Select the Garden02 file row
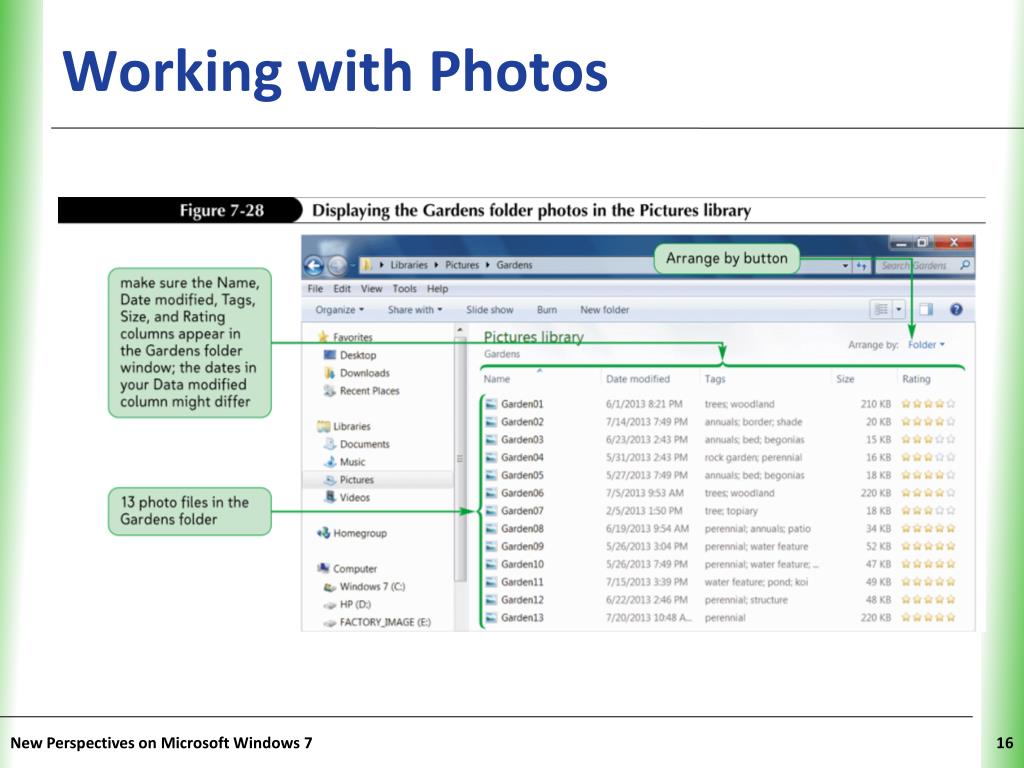Image resolution: width=1024 pixels, height=768 pixels. point(721,422)
